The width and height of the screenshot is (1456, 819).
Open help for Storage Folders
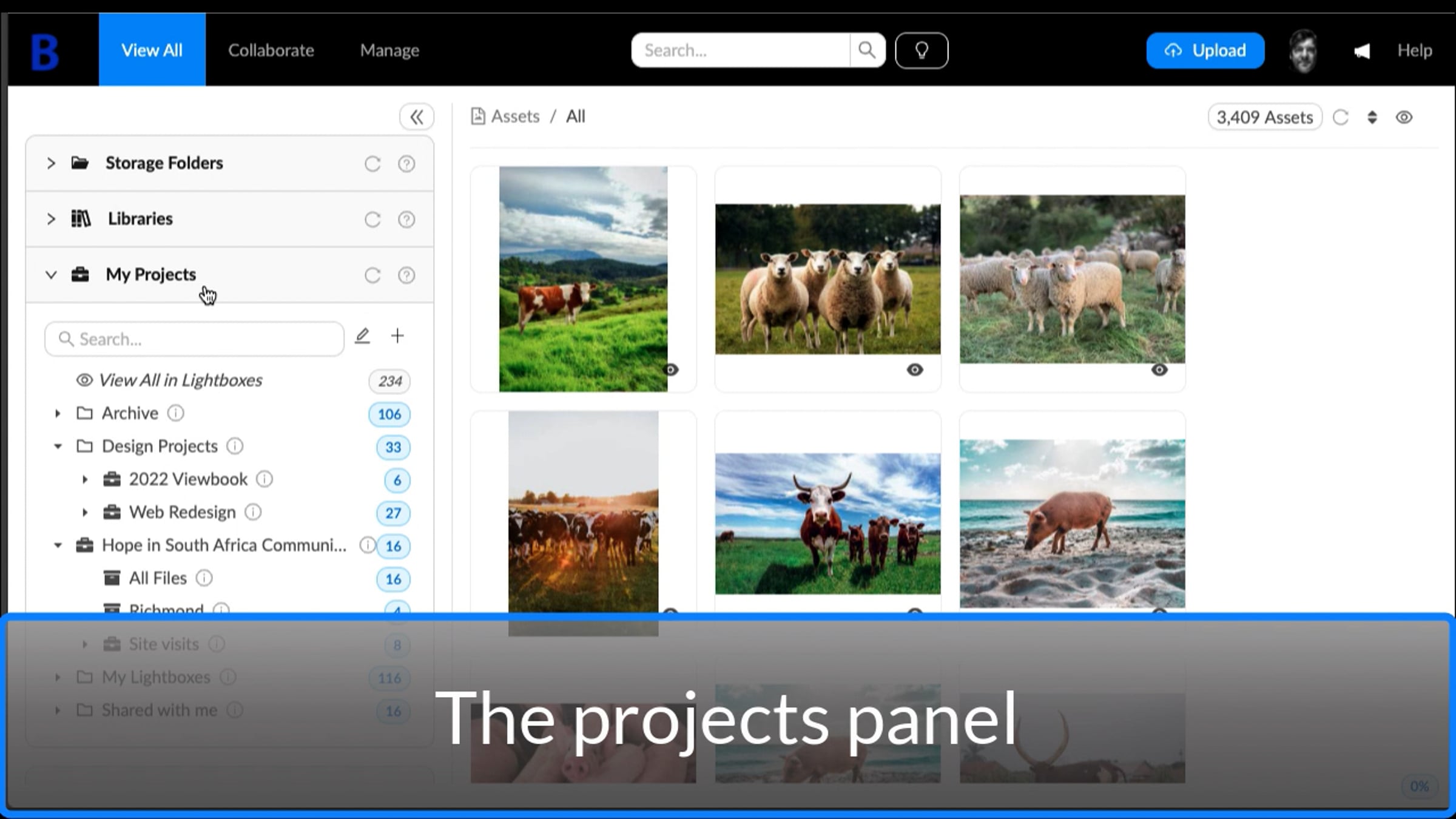point(406,164)
